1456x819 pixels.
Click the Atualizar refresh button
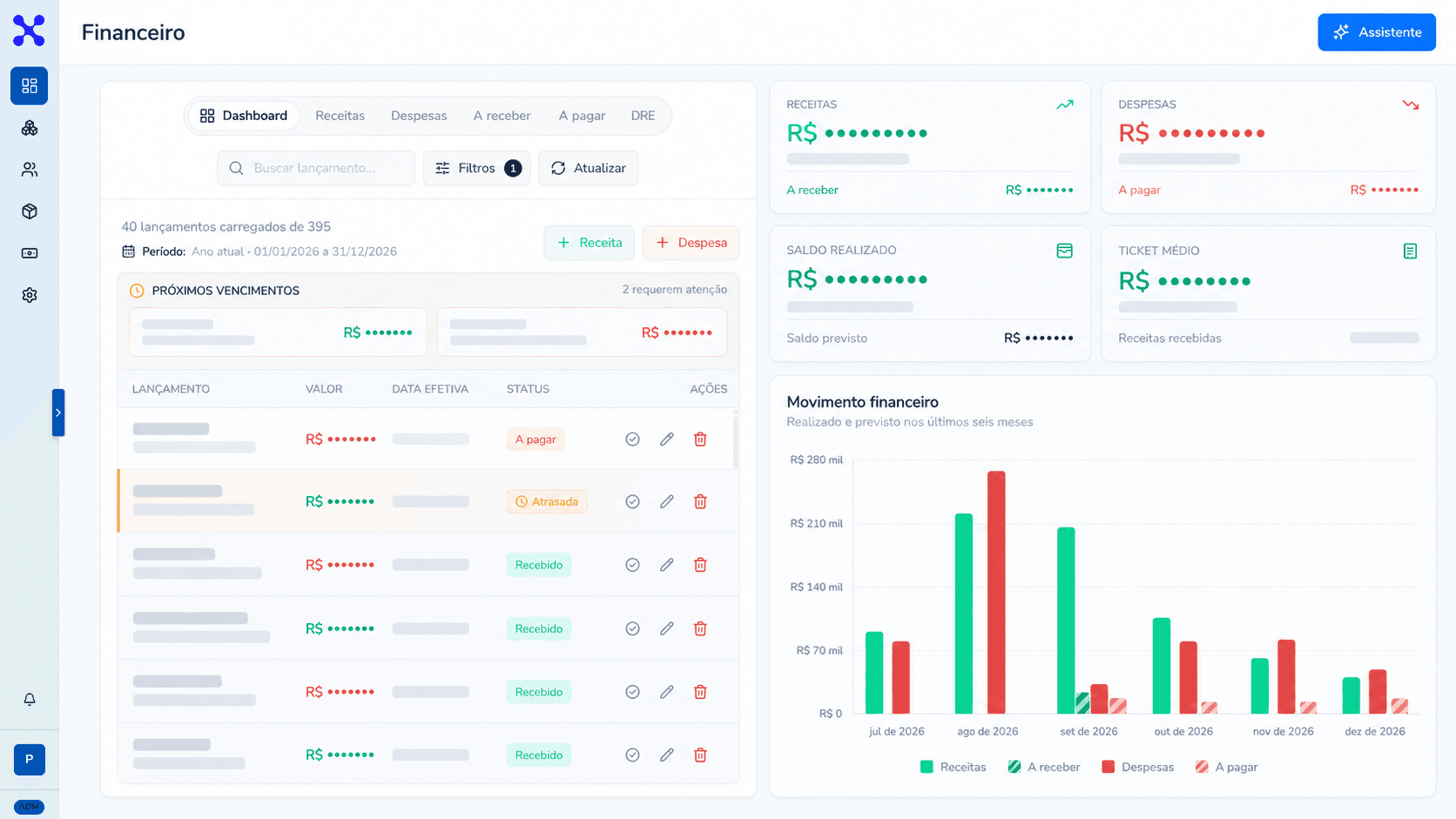click(588, 168)
